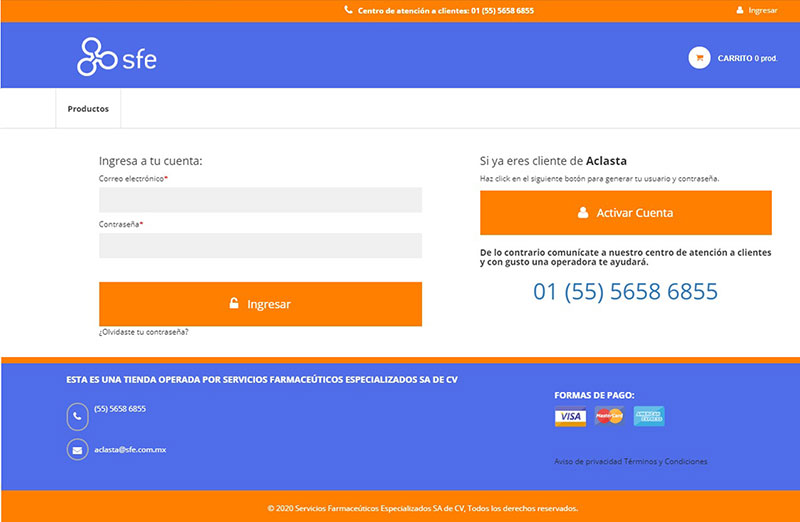Click the orange Ingresar button
The image size is (800, 522).
tap(260, 304)
